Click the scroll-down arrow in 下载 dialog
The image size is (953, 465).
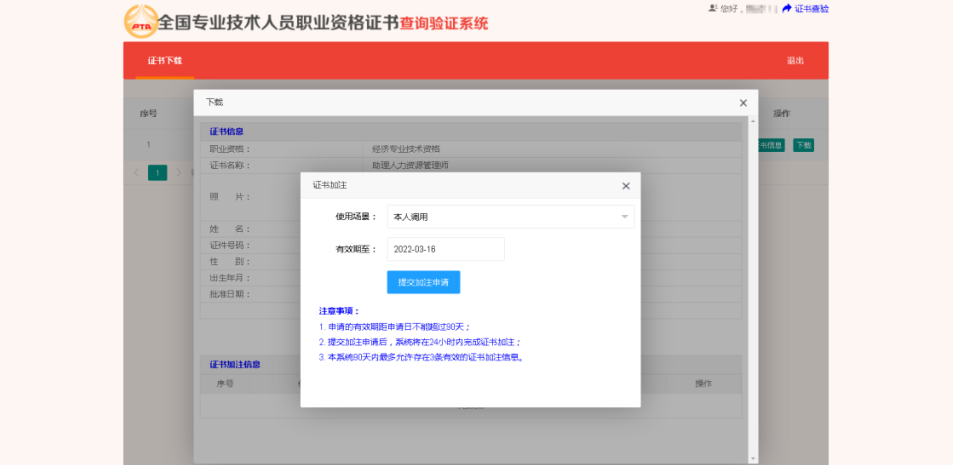754,458
